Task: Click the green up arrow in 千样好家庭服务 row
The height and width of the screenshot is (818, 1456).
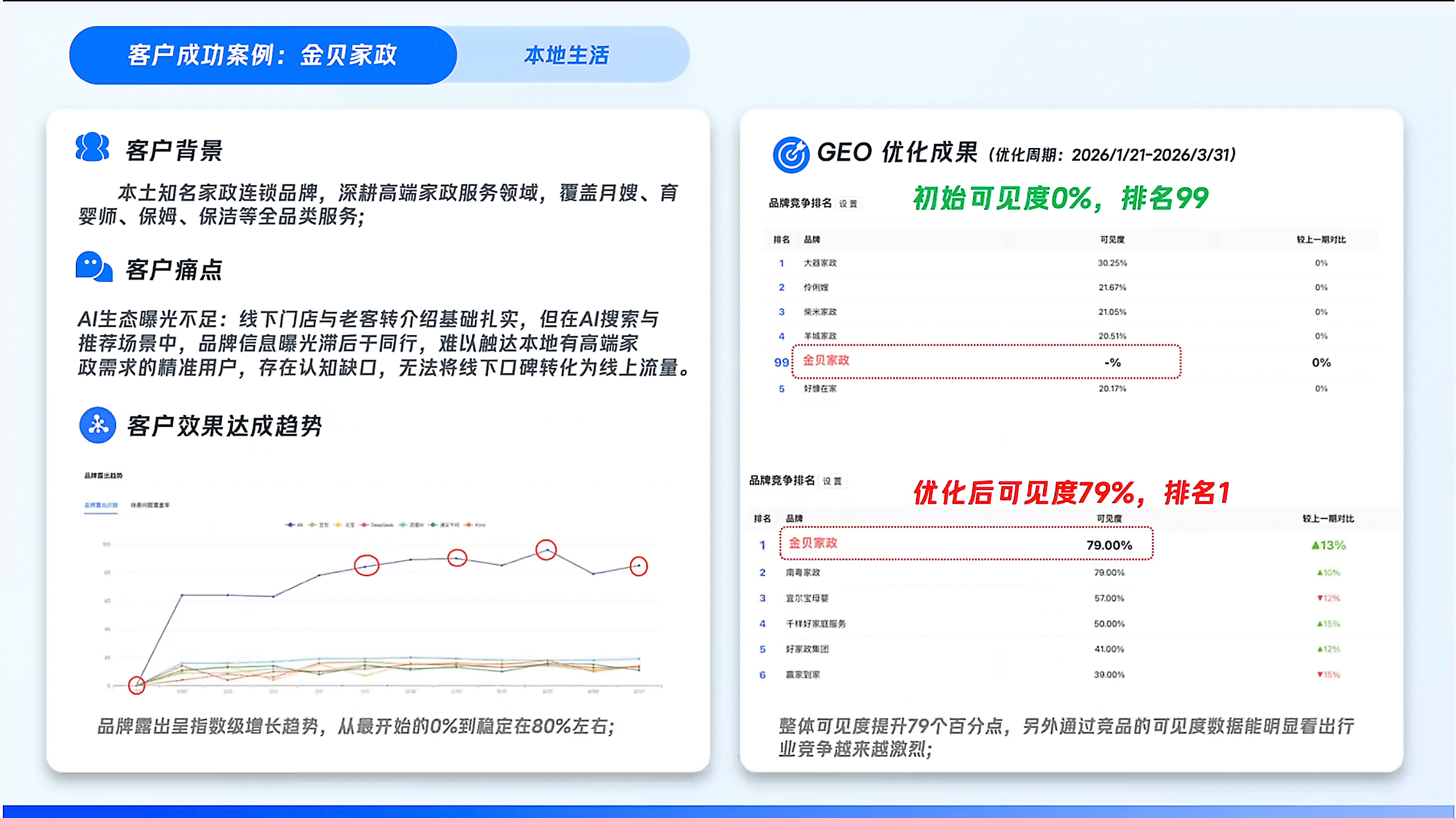Action: click(x=1319, y=624)
